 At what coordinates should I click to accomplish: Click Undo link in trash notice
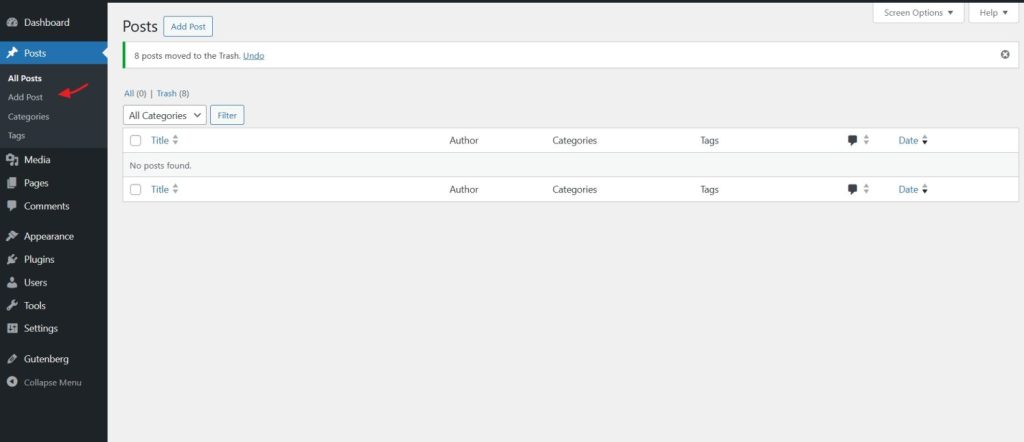pos(253,55)
